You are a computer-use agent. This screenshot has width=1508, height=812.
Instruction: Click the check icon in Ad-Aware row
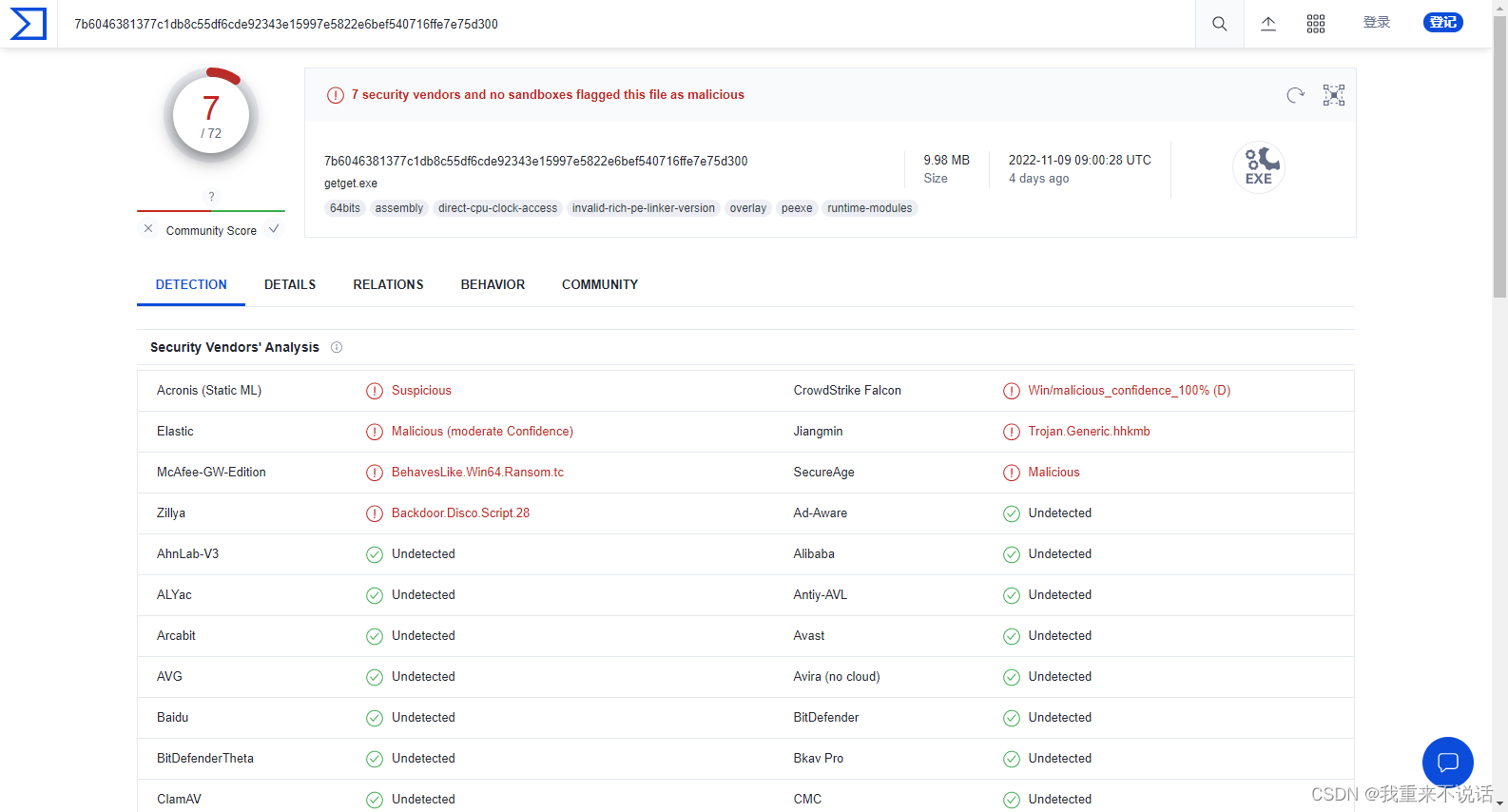[1012, 513]
